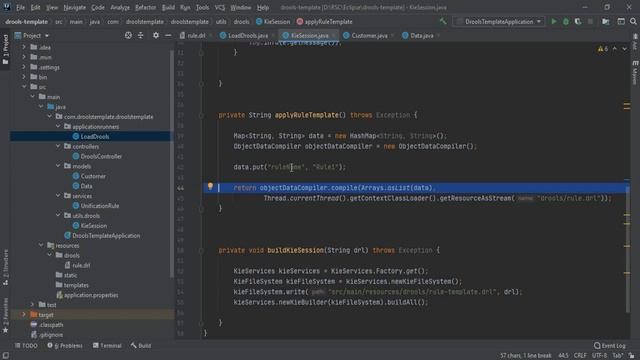This screenshot has width=640, height=360.
Task: Run with coverage icon in toolbar
Action: click(x=578, y=22)
